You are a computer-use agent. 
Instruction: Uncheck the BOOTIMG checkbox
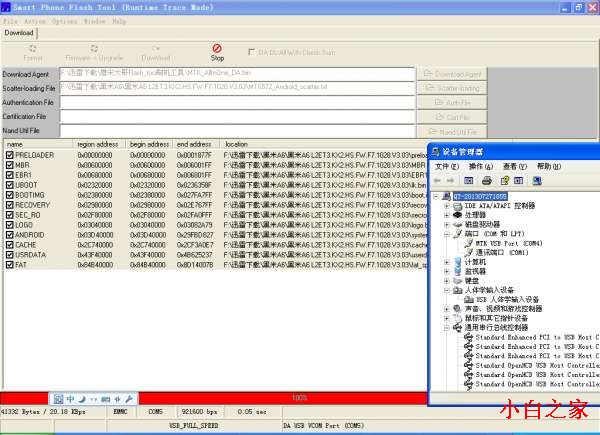[x=10, y=195]
